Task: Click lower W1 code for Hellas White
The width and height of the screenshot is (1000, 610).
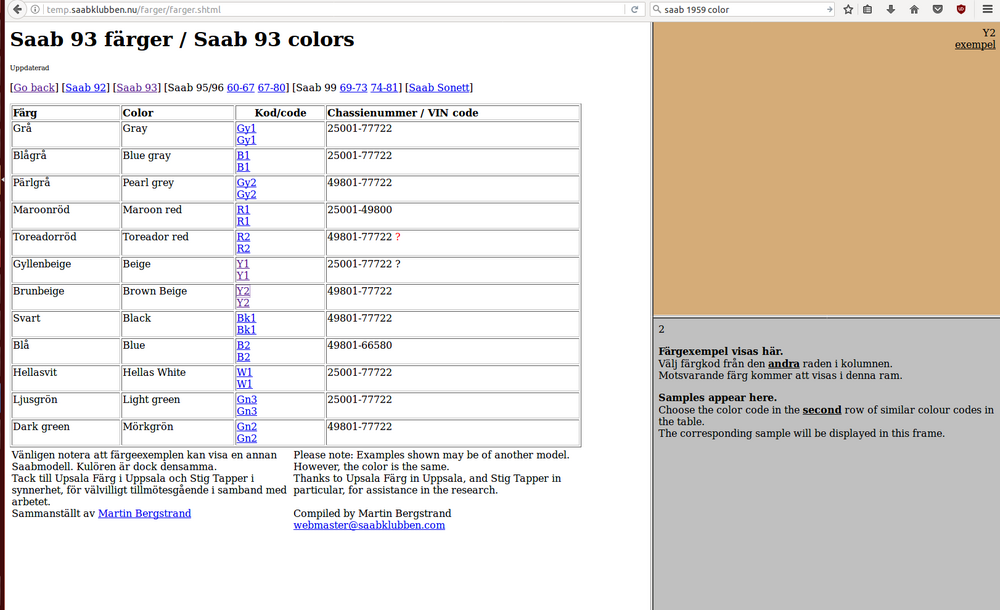Action: point(244,384)
